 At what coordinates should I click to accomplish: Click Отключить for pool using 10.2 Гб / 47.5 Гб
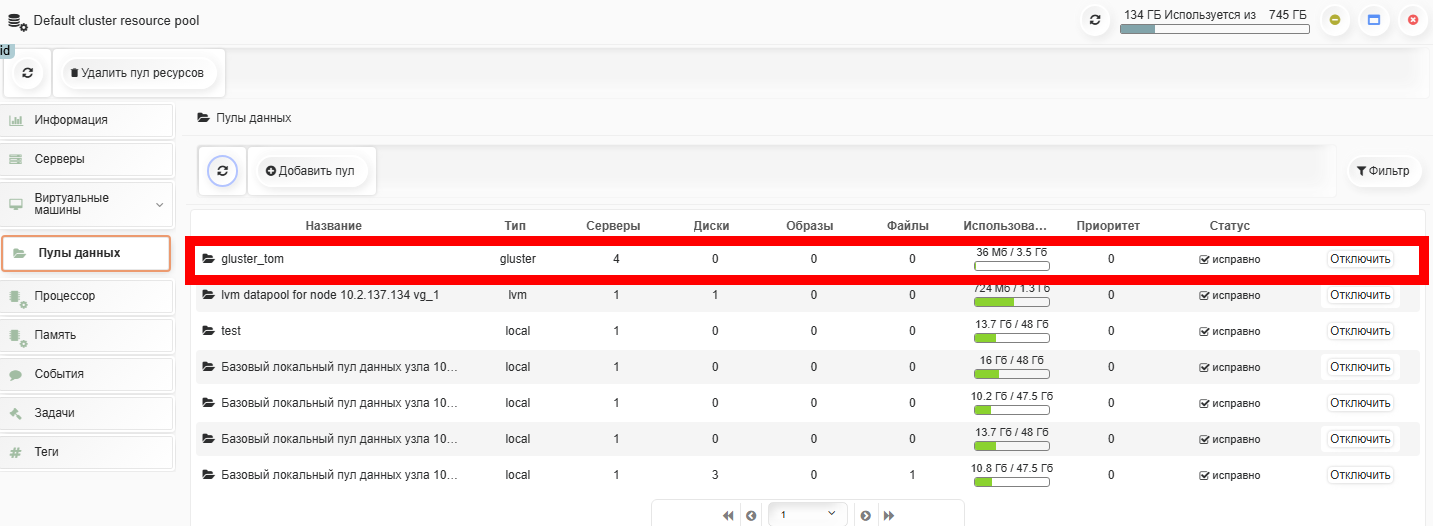click(1360, 403)
